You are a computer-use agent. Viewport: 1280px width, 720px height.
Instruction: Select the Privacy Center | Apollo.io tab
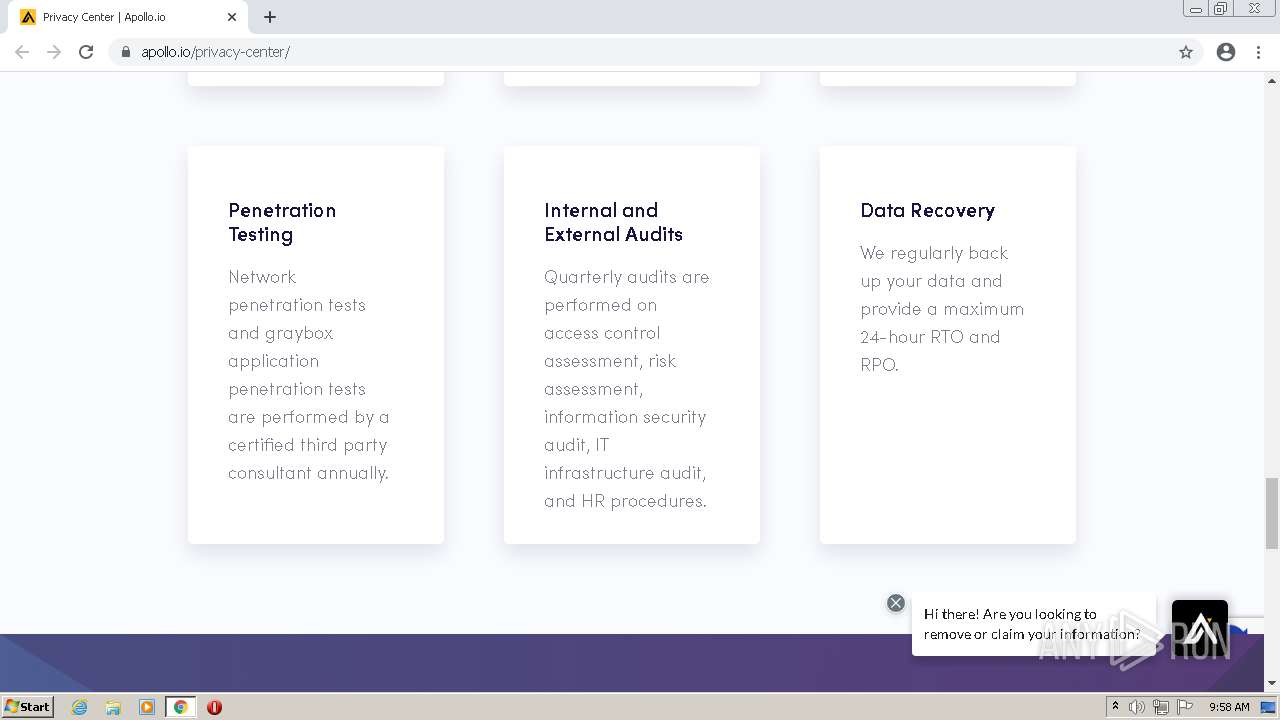coord(127,17)
